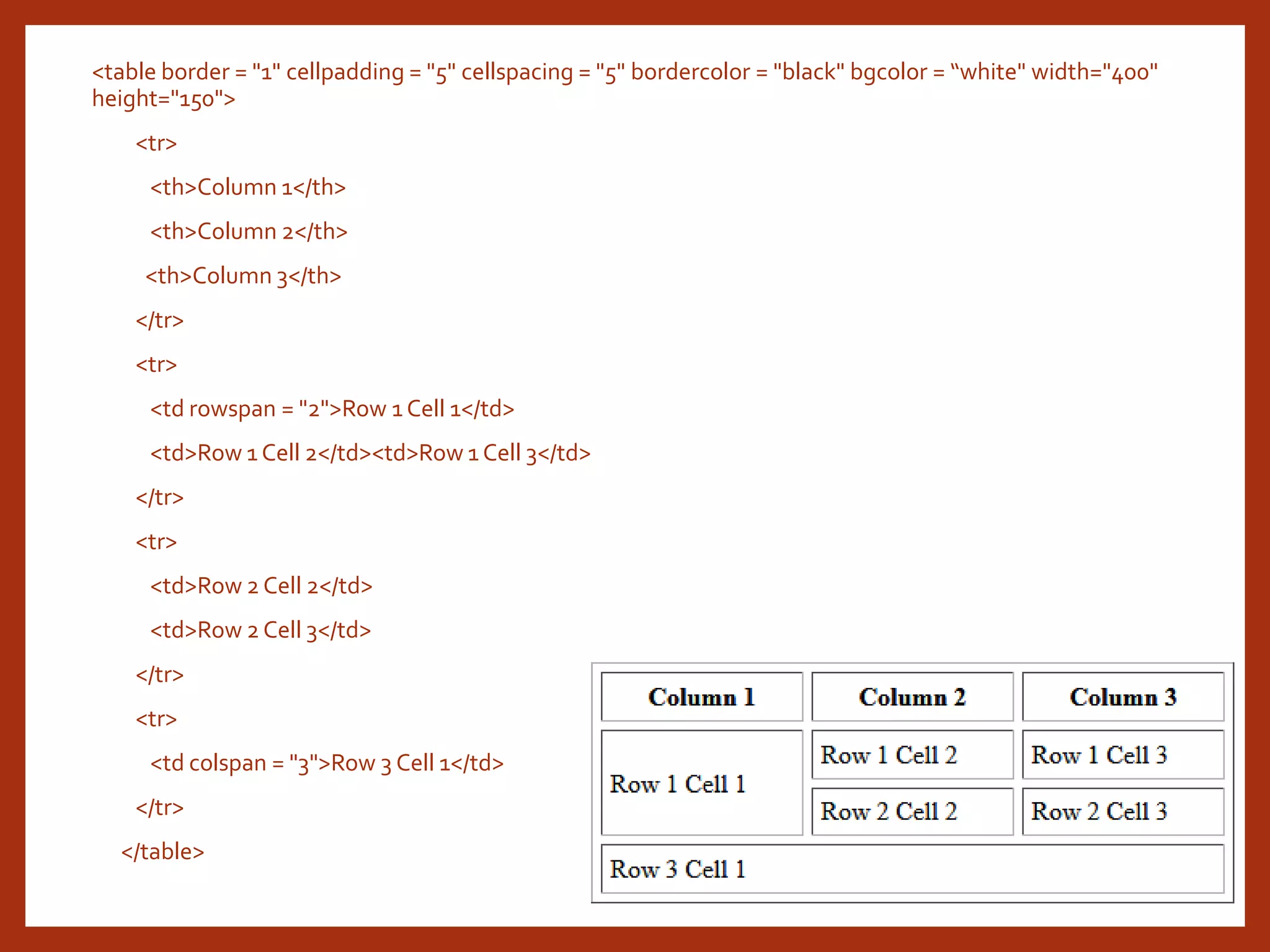Select the 'Row 1 Cell 2' table cell
Screen dimensions: 1270x952
coord(912,754)
